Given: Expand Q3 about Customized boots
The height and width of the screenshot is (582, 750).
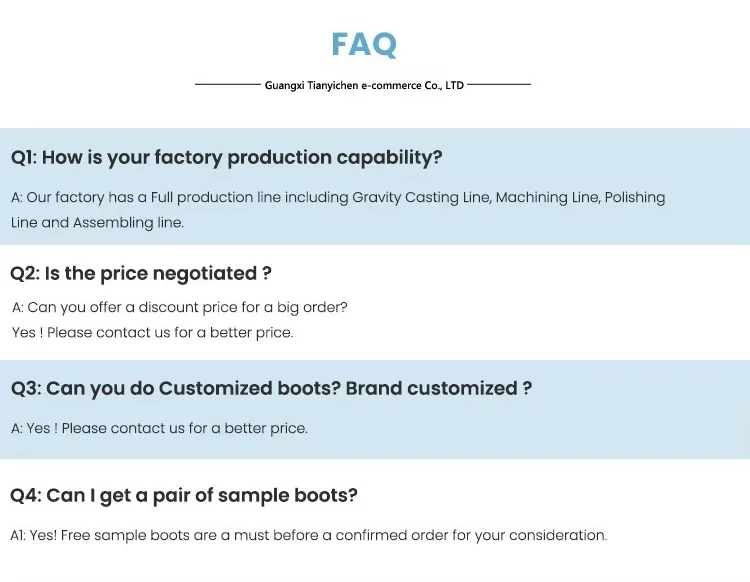Looking at the screenshot, I should pyautogui.click(x=271, y=388).
